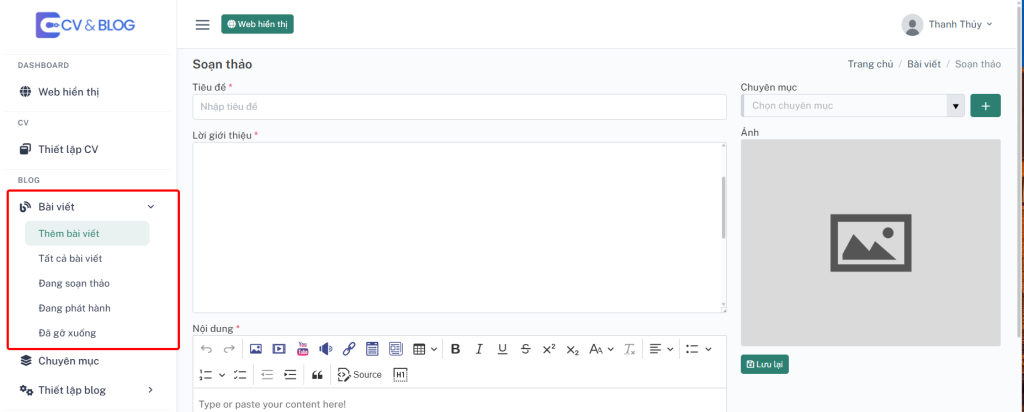
Task: Insert a to-do checklist
Action: click(x=240, y=375)
